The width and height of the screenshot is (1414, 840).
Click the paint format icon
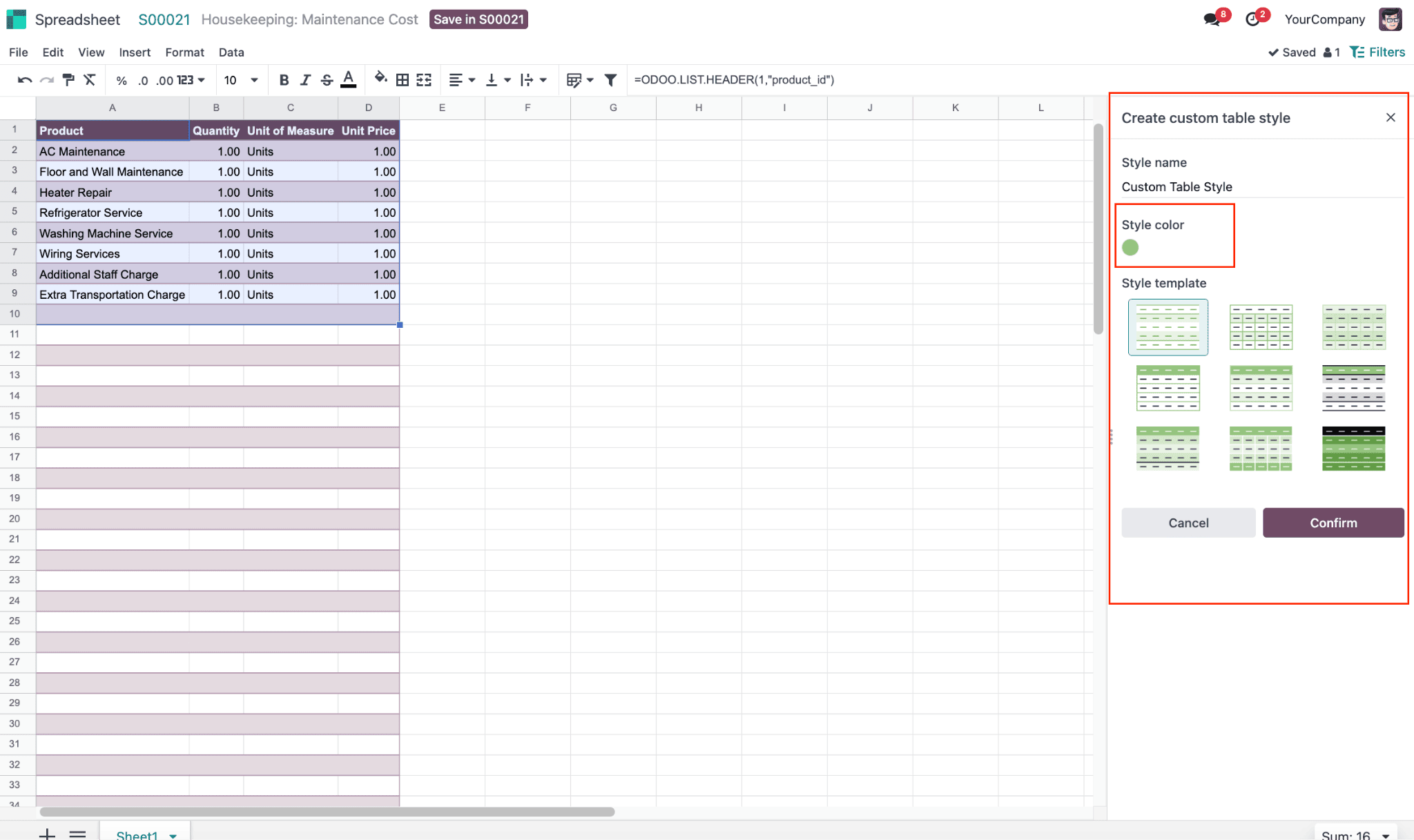[x=68, y=80]
